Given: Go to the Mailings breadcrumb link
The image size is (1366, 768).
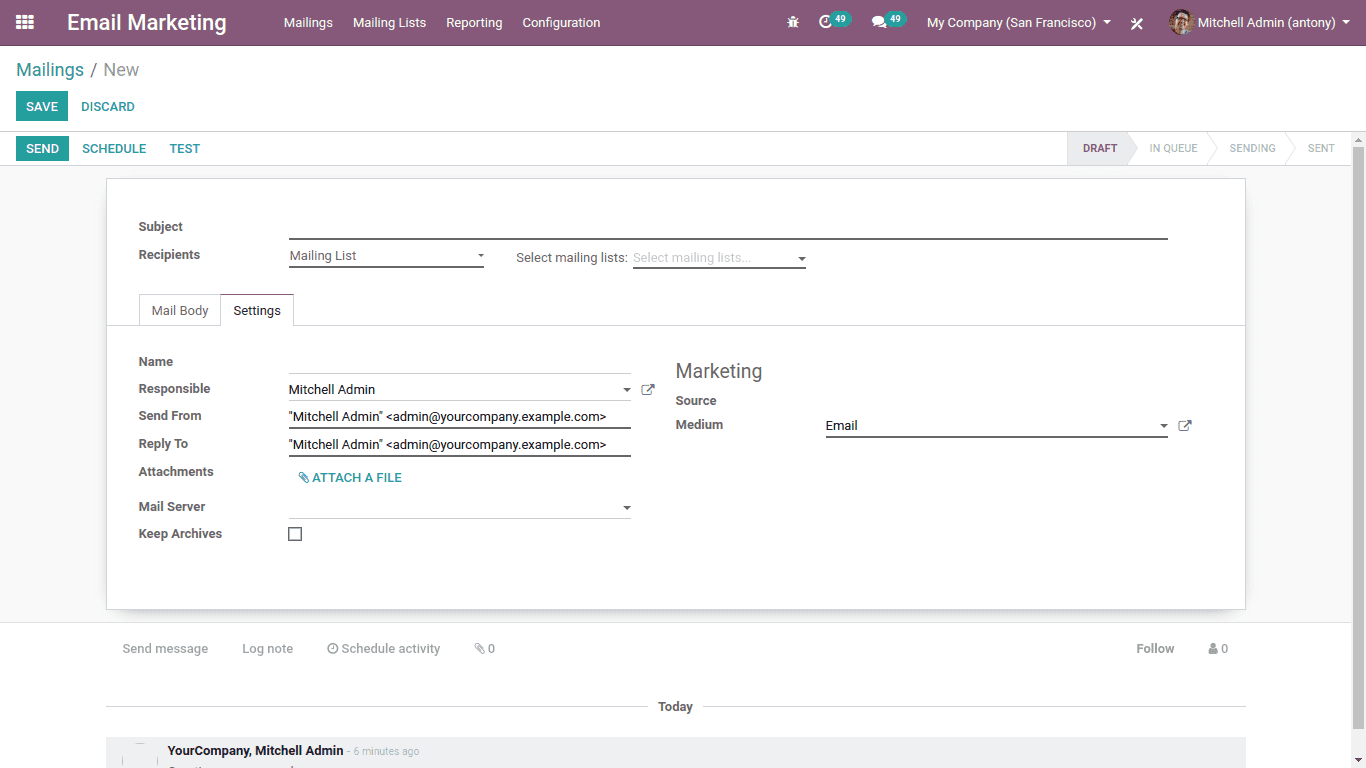Looking at the screenshot, I should (x=50, y=70).
